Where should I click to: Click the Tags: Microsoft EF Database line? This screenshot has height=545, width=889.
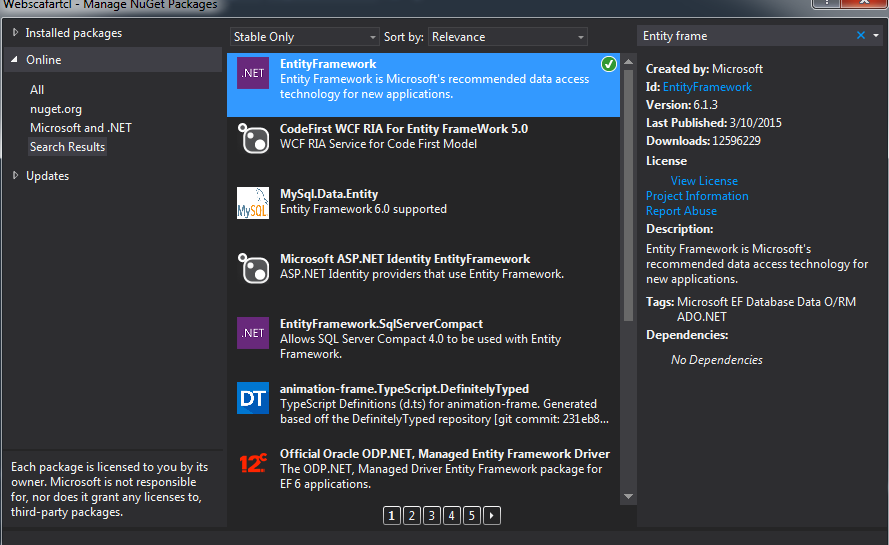click(x=751, y=309)
